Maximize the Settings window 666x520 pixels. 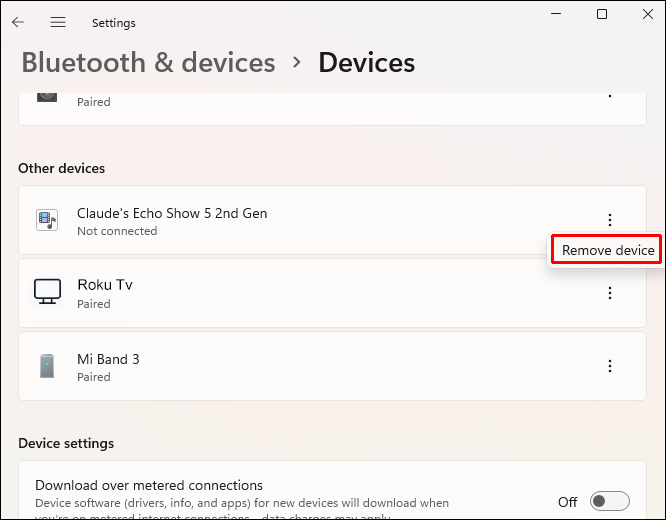(x=602, y=14)
